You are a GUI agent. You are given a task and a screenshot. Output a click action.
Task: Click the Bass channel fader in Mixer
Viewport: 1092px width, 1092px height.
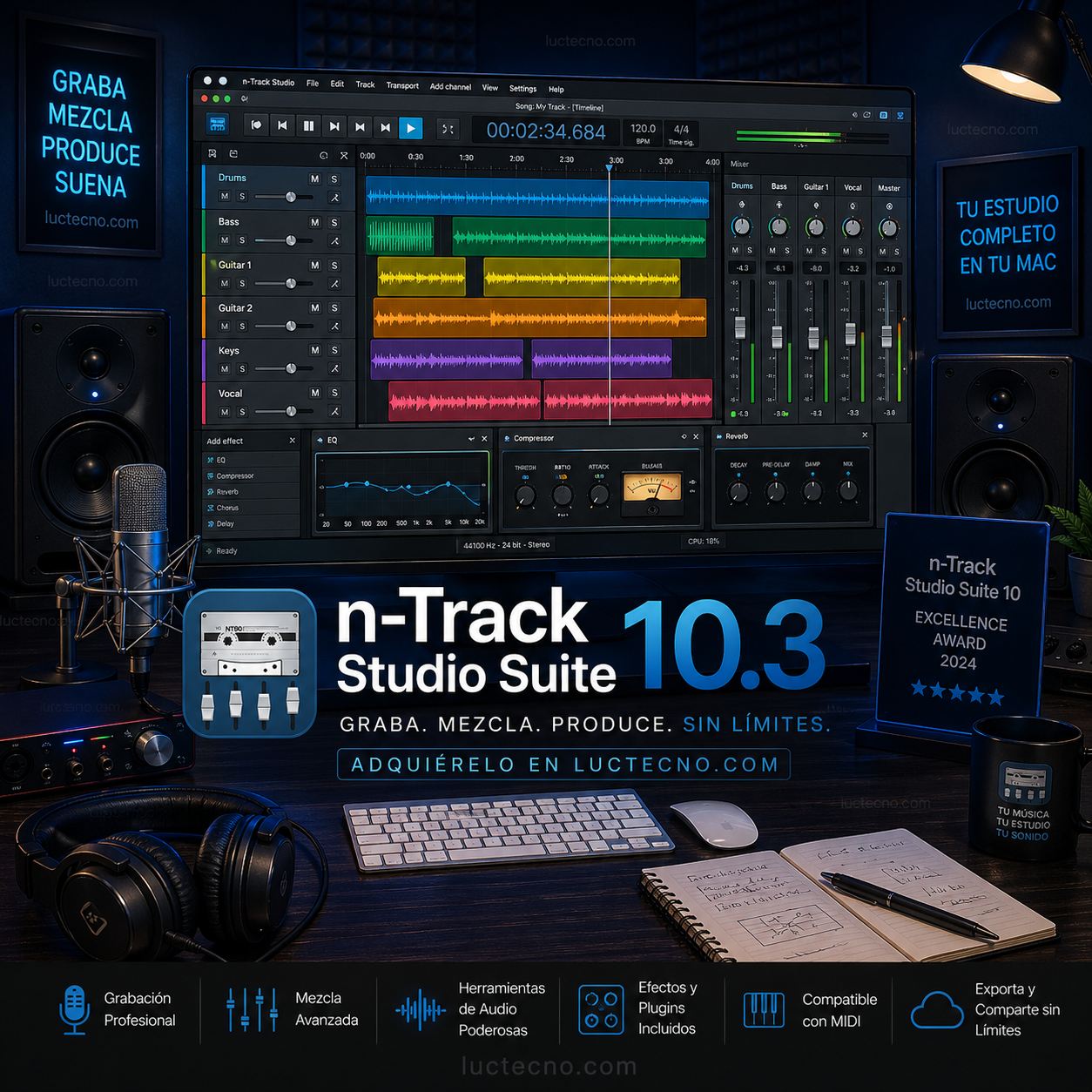[x=777, y=336]
